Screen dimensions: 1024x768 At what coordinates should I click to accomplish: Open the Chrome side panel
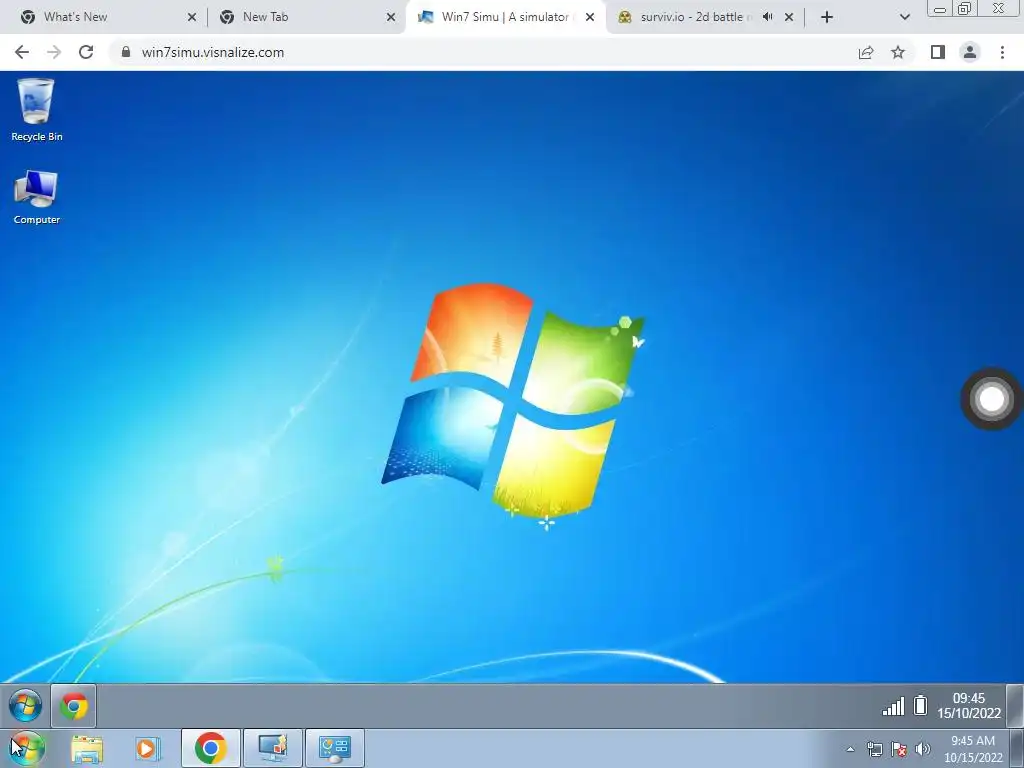938,52
